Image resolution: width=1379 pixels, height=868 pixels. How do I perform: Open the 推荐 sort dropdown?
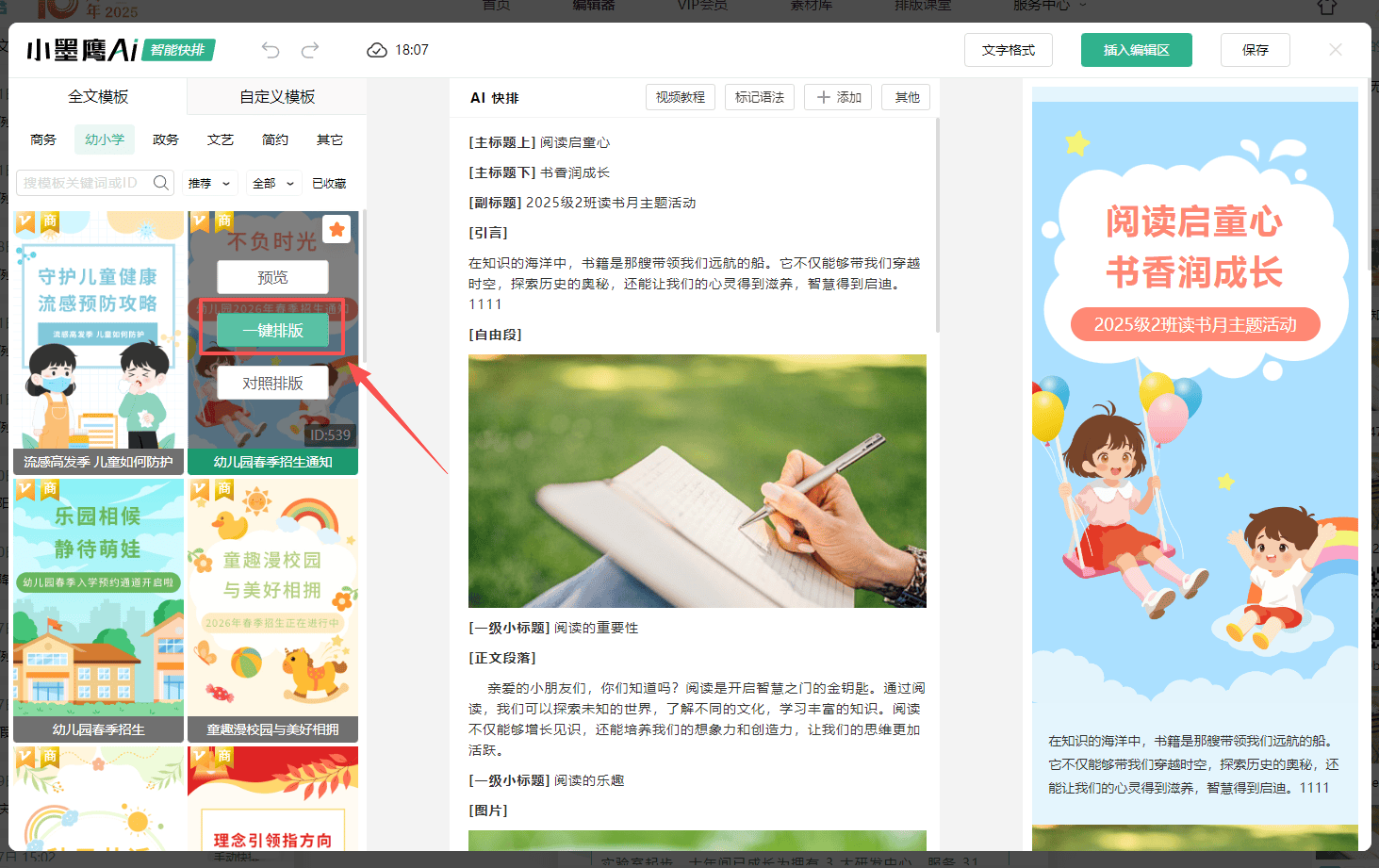pos(209,182)
